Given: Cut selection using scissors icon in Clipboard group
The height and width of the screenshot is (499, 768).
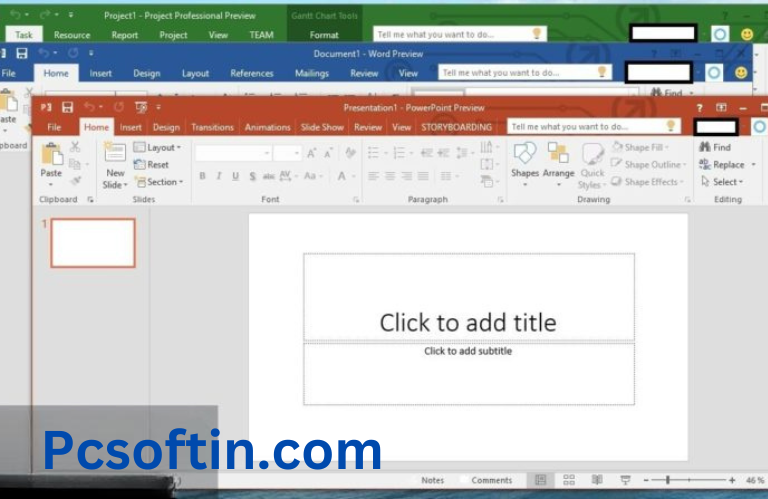Looking at the screenshot, I should (x=75, y=146).
